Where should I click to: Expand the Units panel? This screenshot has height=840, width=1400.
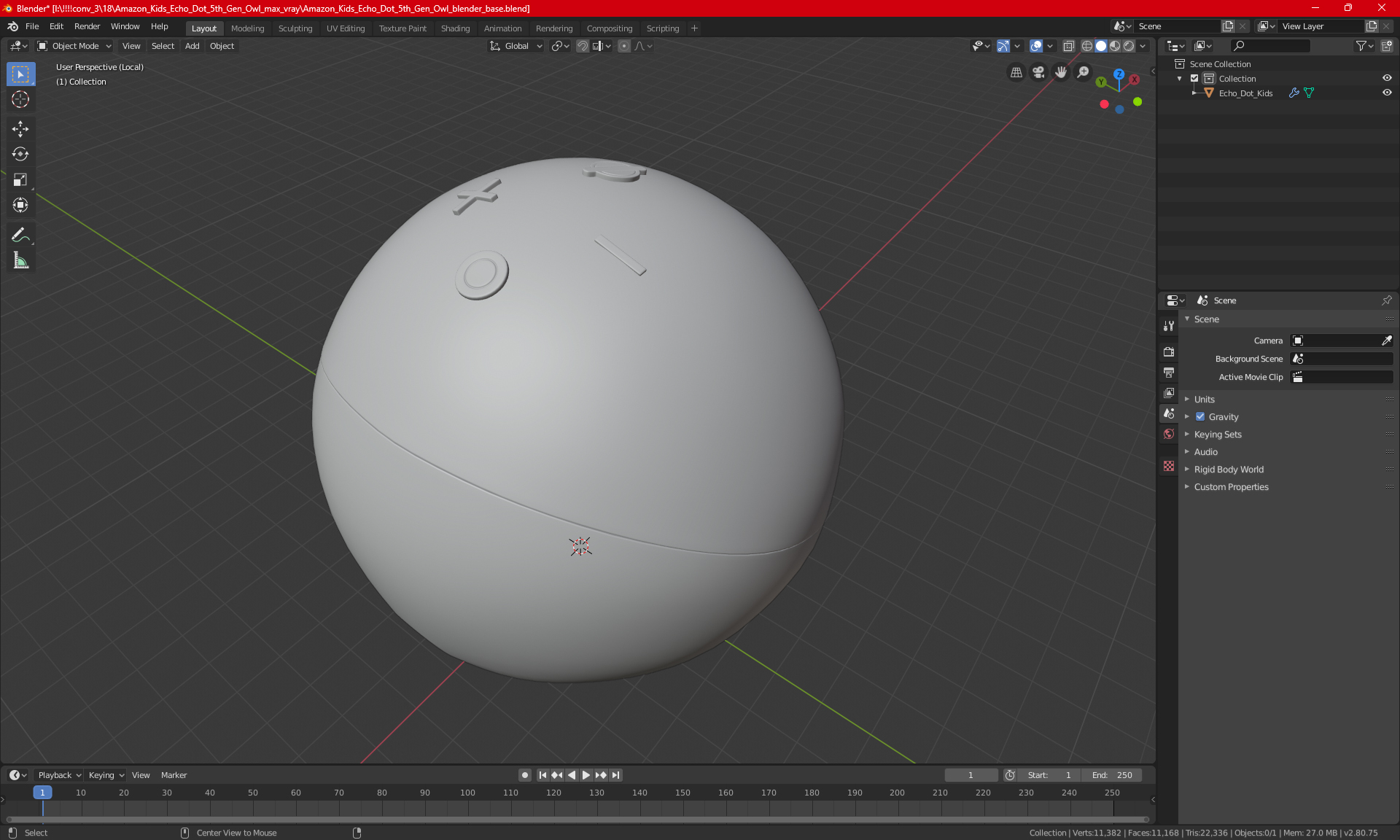(x=1205, y=400)
